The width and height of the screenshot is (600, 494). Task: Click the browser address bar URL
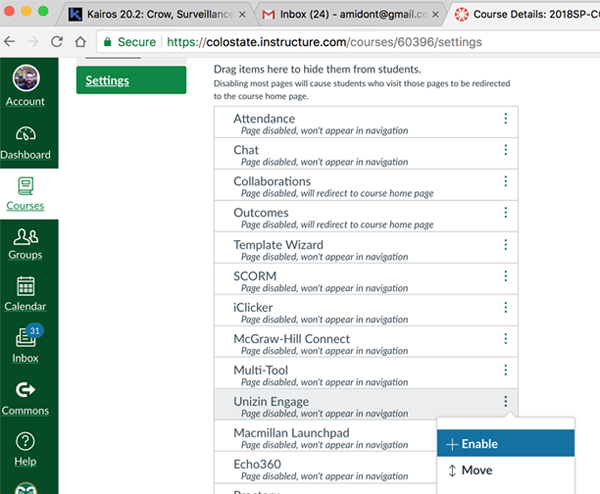pyautogui.click(x=324, y=42)
